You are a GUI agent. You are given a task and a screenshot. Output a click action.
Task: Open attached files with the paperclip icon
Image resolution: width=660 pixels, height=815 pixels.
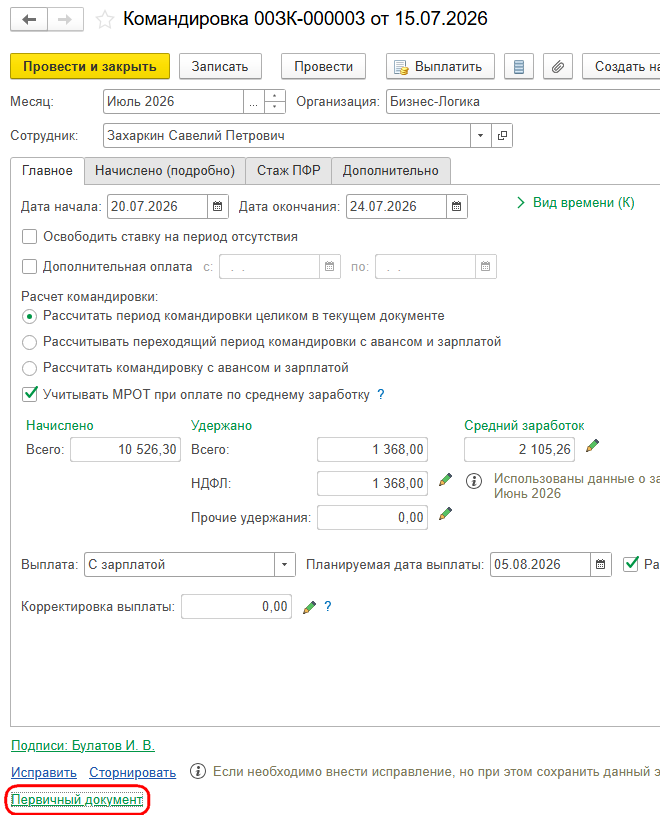click(558, 67)
